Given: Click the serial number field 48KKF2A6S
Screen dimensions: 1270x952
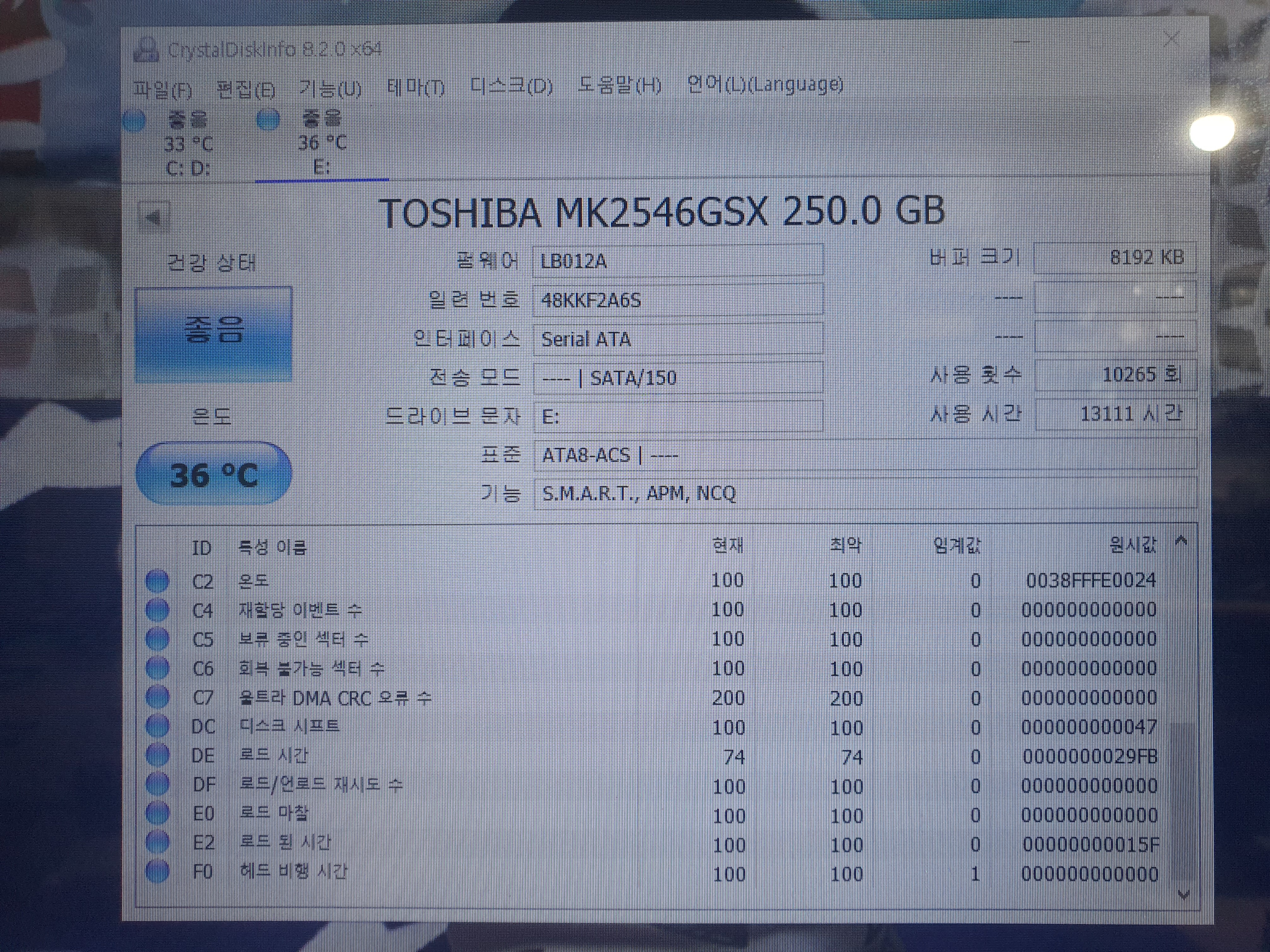Looking at the screenshot, I should pyautogui.click(x=678, y=299).
